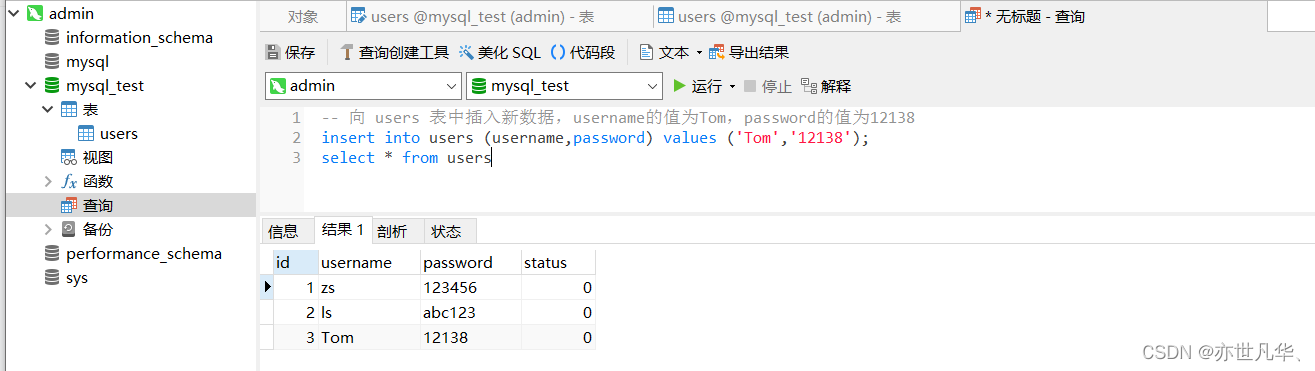Switch to the 信息 info tab
Screen dimensions: 1315x371
click(283, 231)
